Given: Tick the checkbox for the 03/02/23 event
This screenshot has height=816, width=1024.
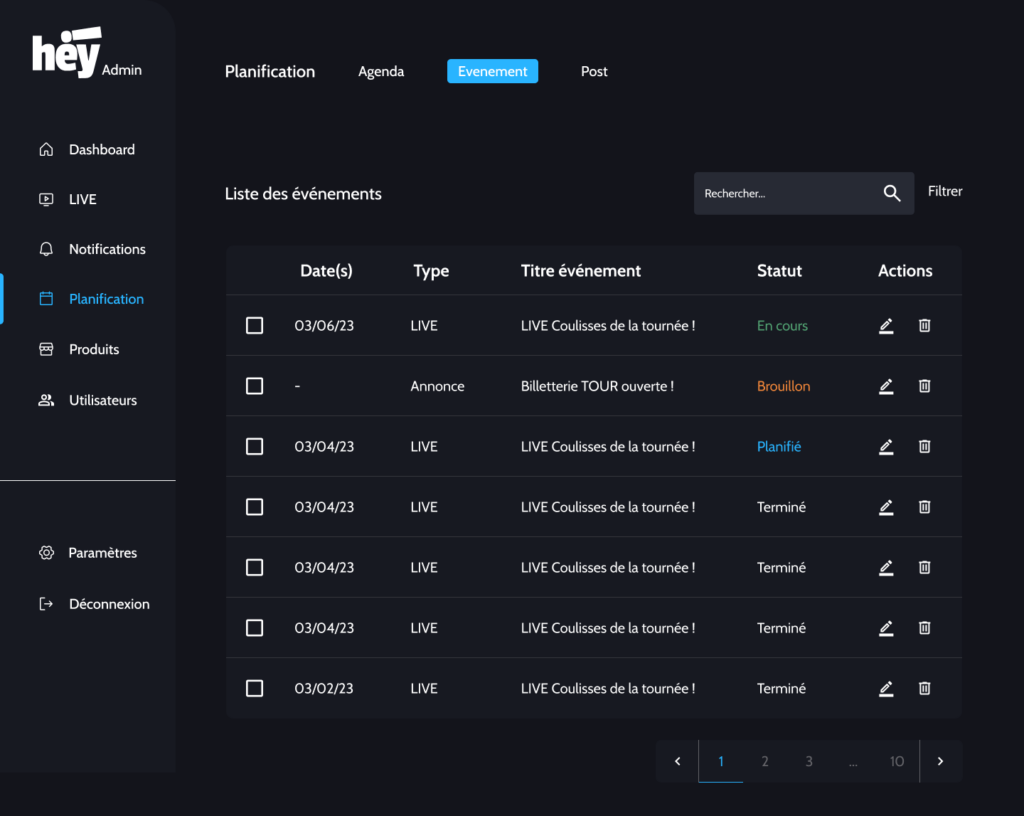Looking at the screenshot, I should [x=255, y=689].
